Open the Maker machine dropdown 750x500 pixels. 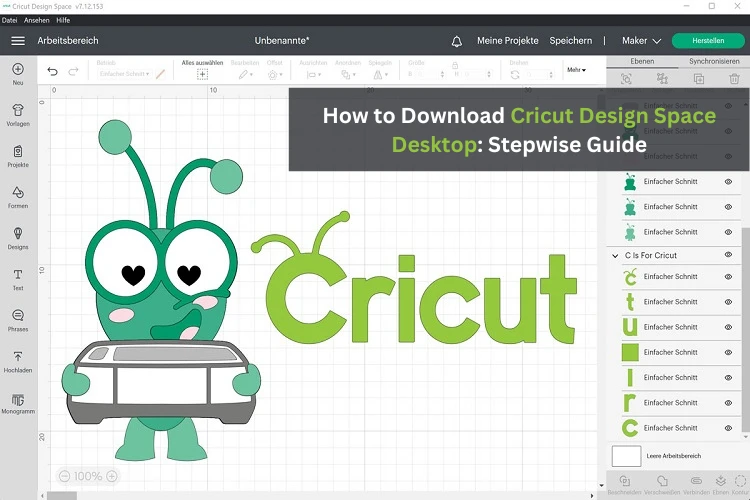pos(641,41)
